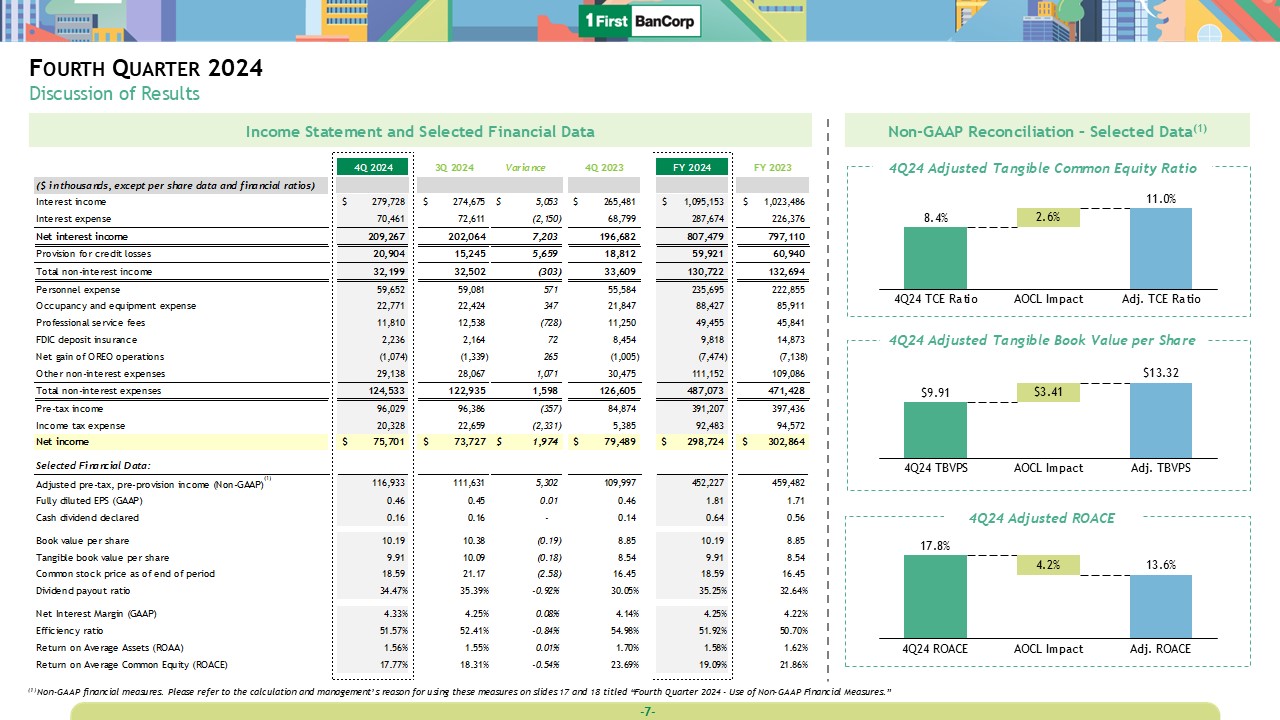Viewport: 1280px width, 720px height.
Task: Click the Income Statement and Selected Financial Data banner
Action: [x=420, y=131]
